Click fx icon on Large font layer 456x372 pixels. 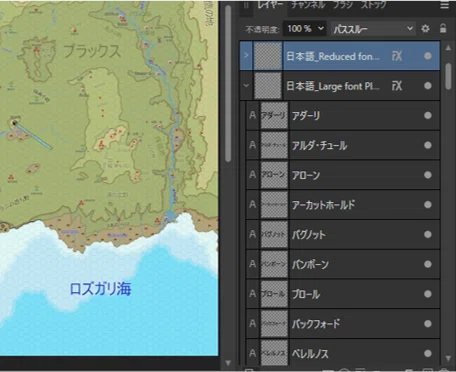(397, 86)
